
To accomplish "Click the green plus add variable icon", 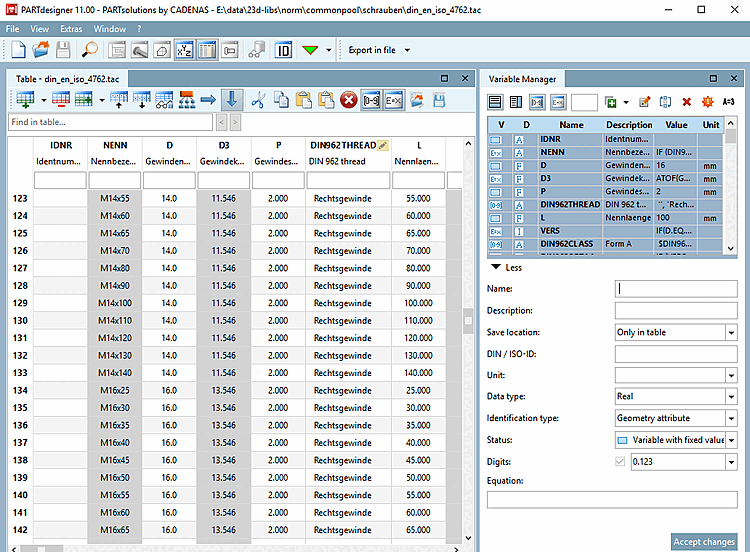I will (611, 102).
